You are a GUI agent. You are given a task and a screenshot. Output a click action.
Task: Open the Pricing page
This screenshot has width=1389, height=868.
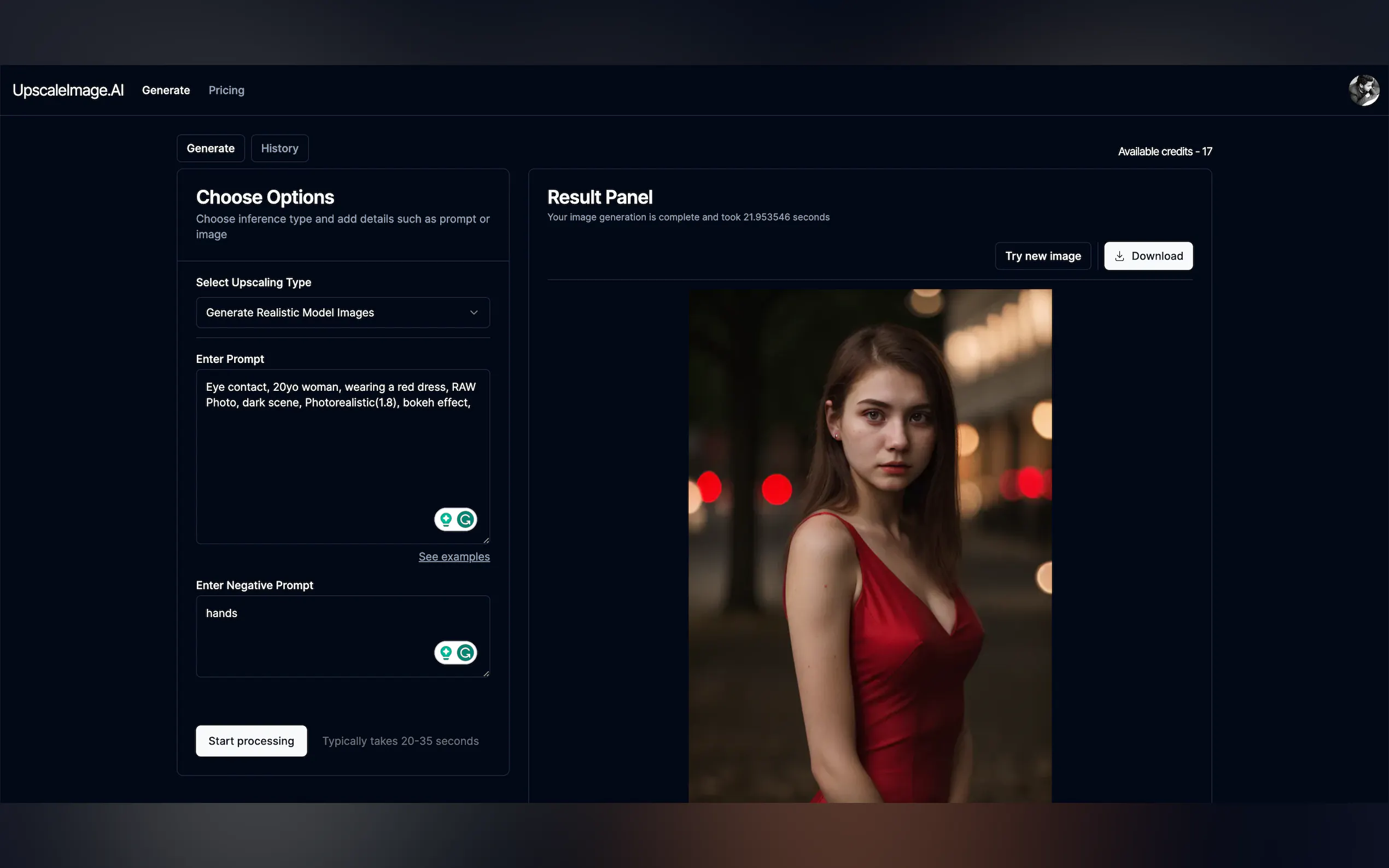[x=226, y=90]
